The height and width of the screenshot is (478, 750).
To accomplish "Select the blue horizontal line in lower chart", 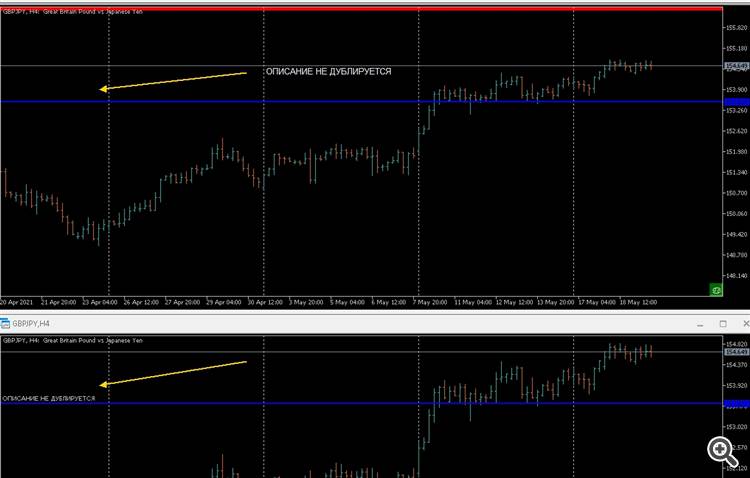I will 361,403.
